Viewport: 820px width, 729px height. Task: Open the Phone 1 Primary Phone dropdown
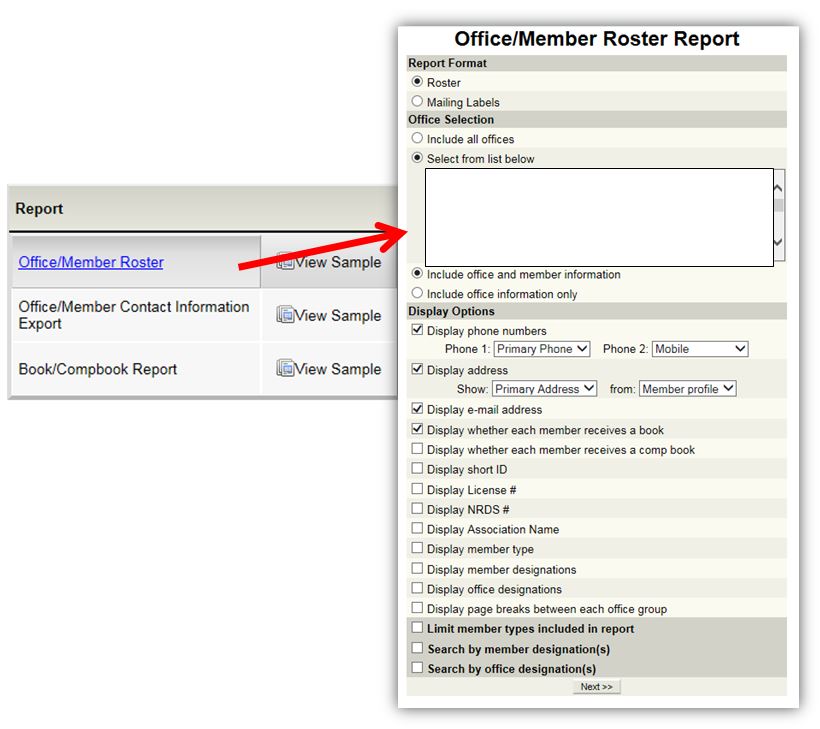tap(542, 349)
